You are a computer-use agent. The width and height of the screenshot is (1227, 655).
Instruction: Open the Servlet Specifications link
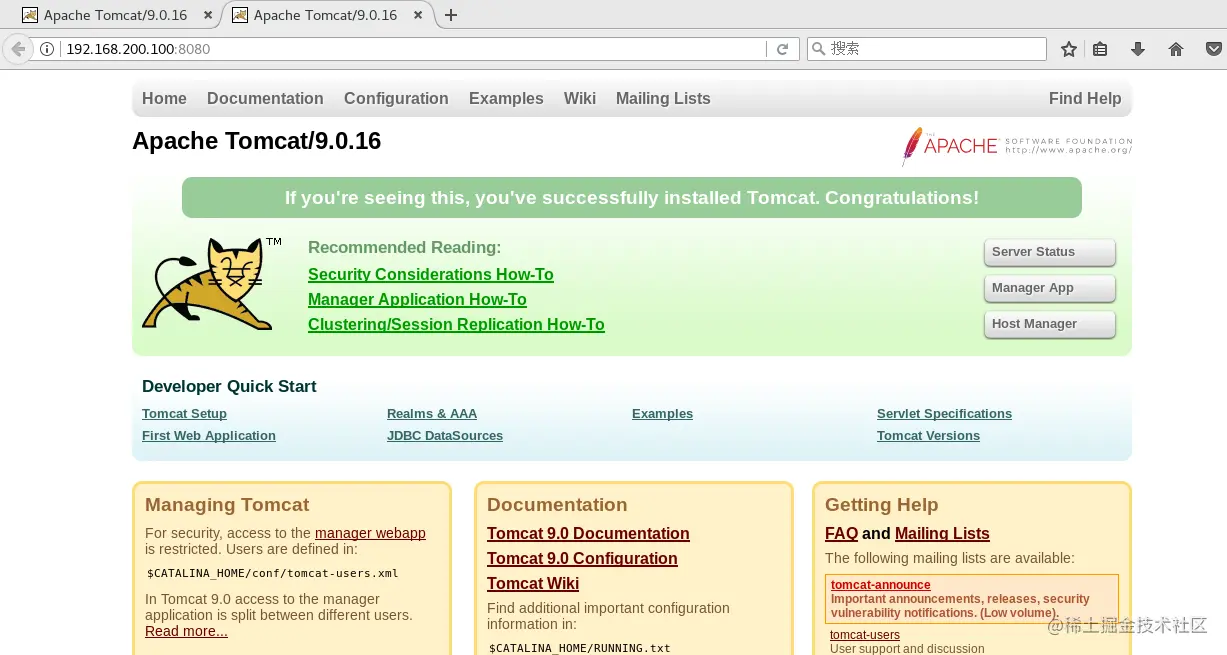944,414
